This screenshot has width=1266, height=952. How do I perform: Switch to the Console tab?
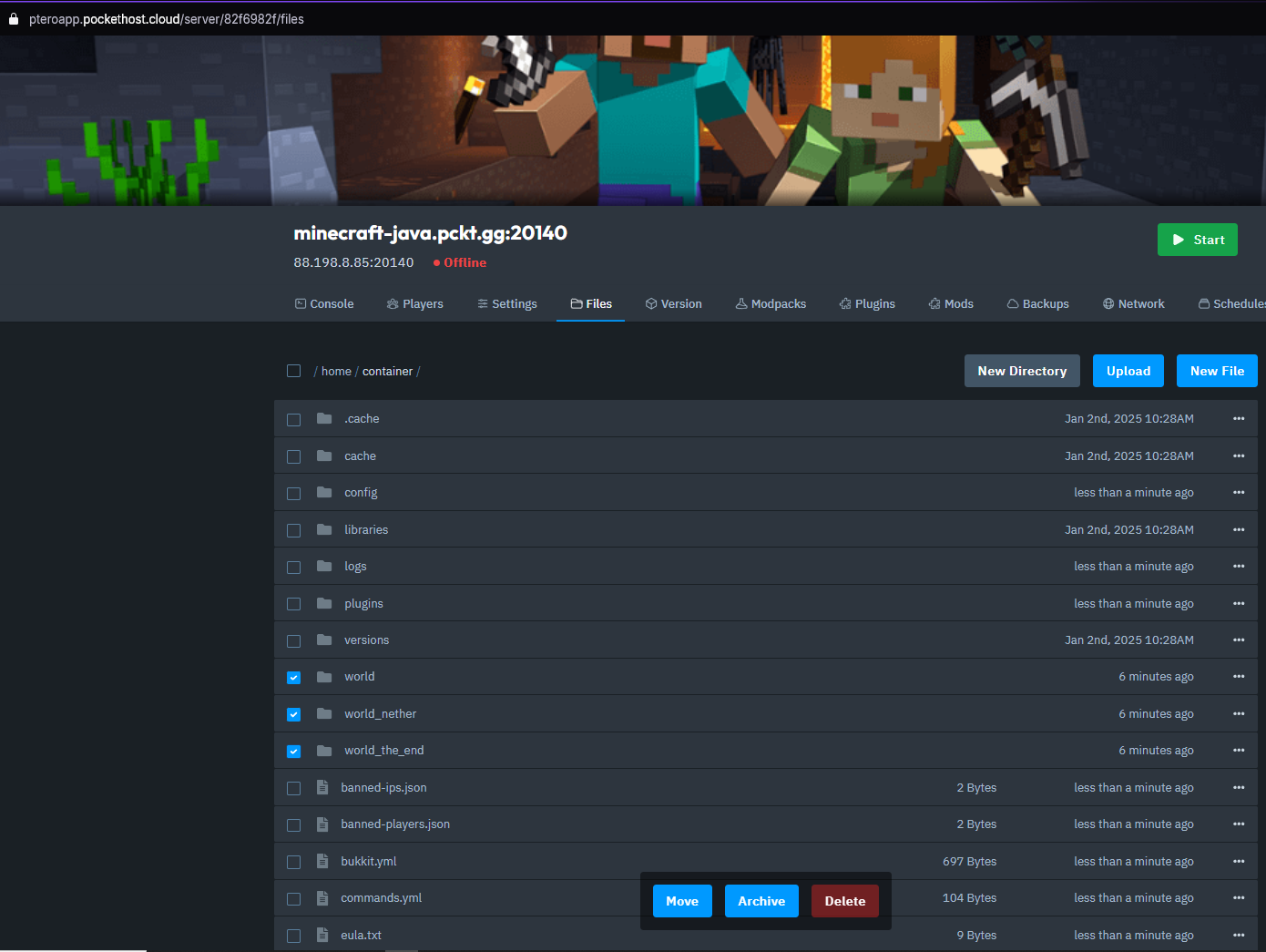[324, 304]
